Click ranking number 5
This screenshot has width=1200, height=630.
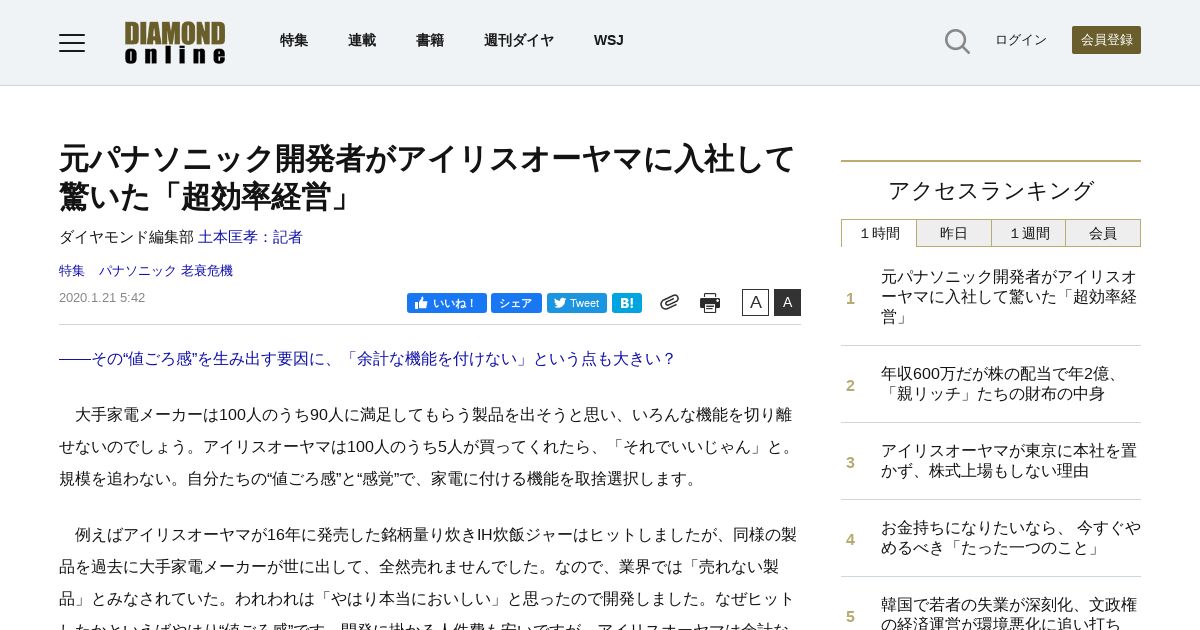click(851, 616)
